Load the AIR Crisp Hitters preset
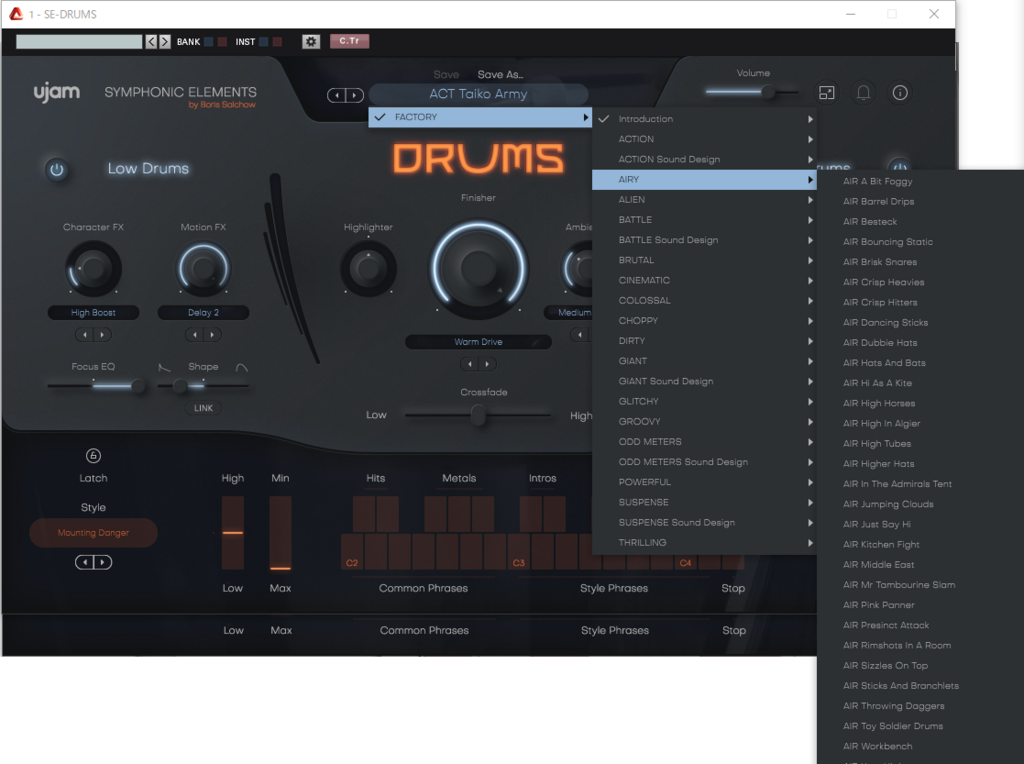Screen dimensions: 1024x764 pyautogui.click(x=920, y=302)
